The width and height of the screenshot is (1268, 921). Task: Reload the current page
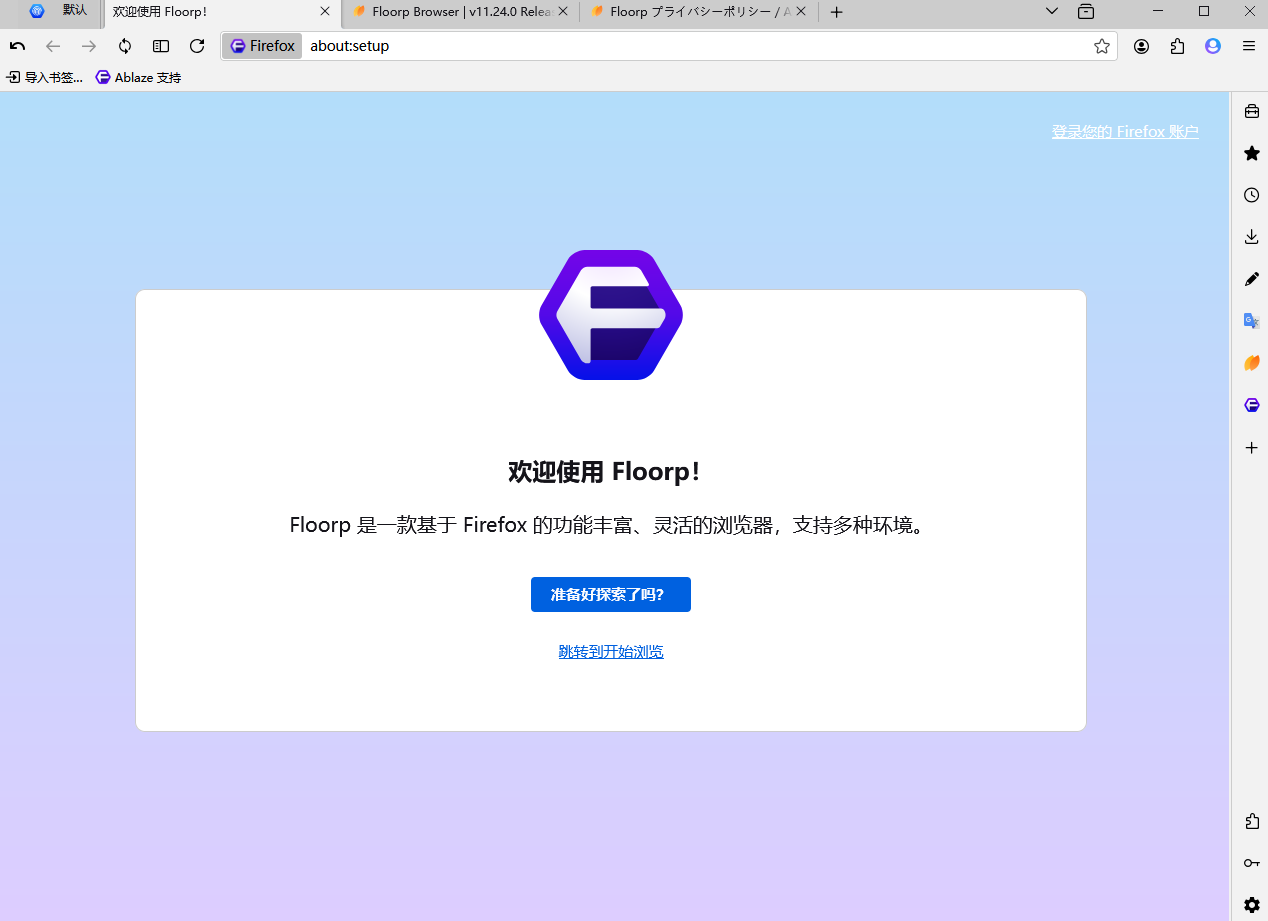coord(197,46)
